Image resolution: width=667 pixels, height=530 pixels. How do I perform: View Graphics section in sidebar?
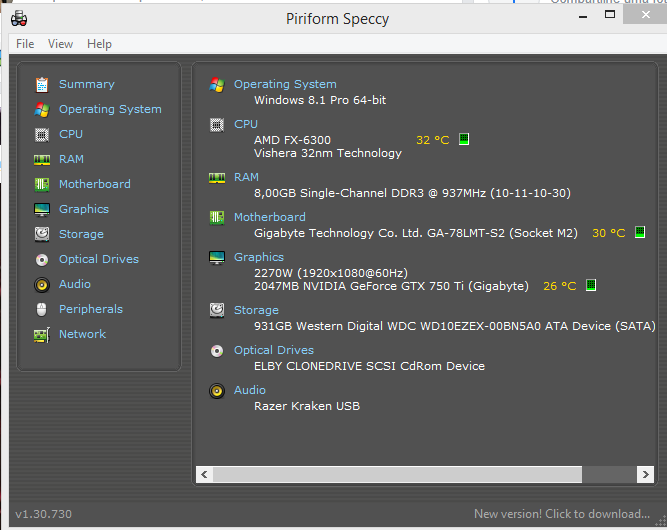[x=84, y=209]
